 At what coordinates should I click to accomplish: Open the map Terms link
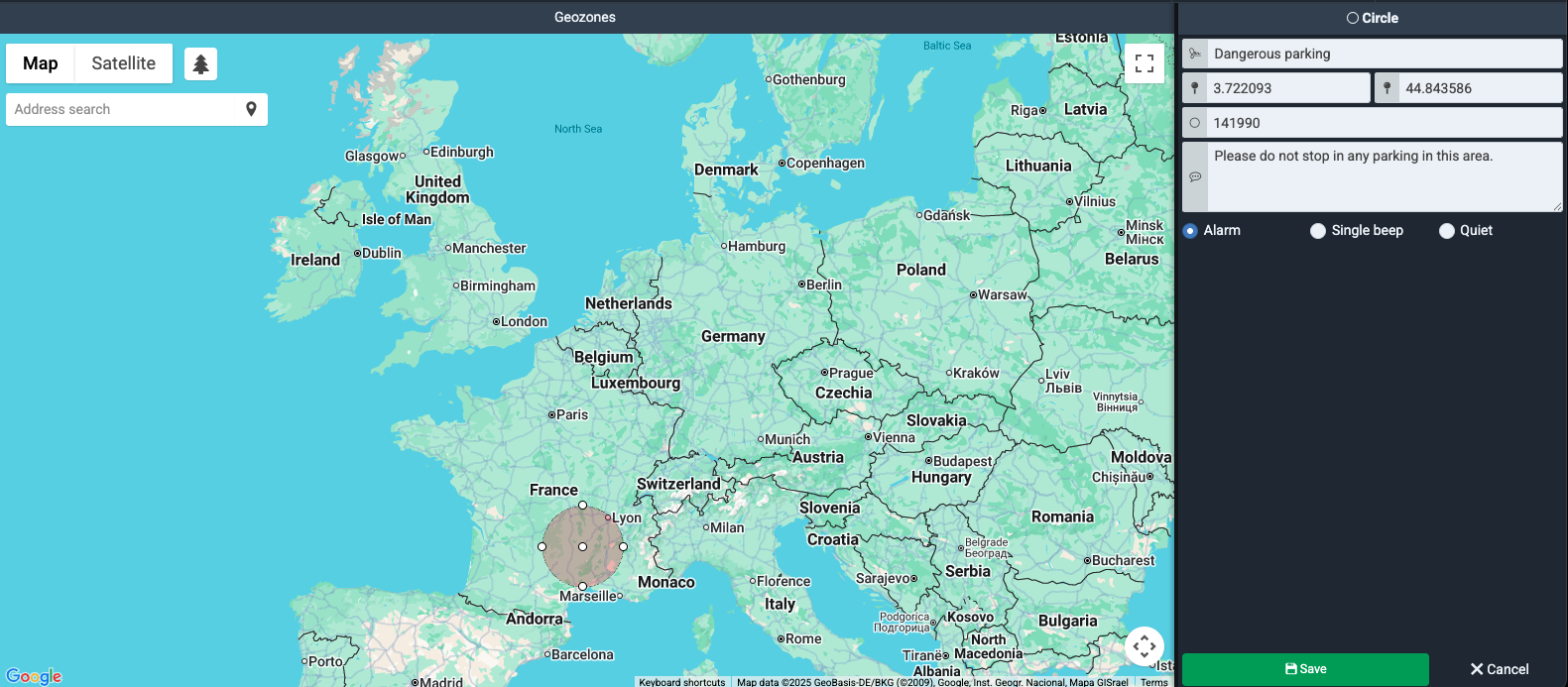1153,682
